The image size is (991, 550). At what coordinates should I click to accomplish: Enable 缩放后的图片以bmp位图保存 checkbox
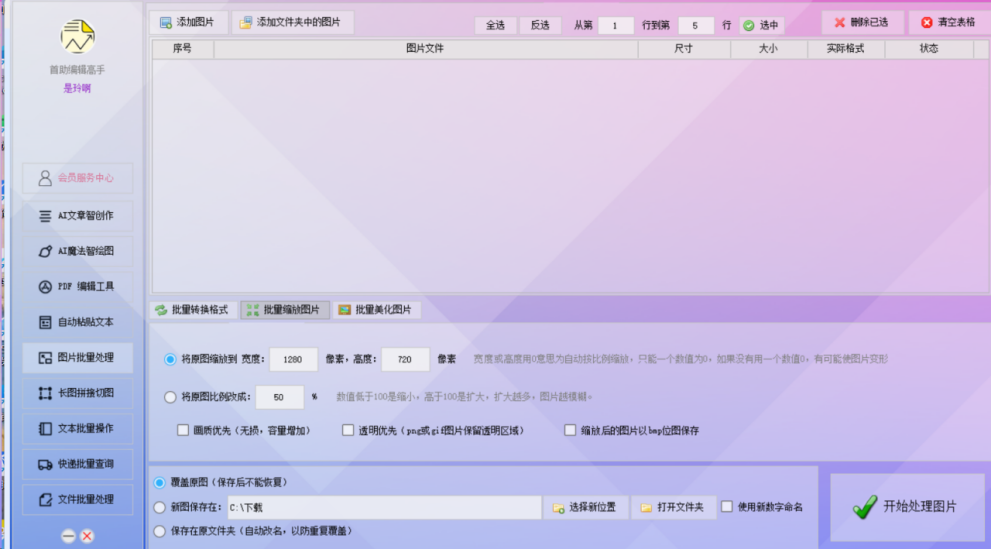(569, 431)
